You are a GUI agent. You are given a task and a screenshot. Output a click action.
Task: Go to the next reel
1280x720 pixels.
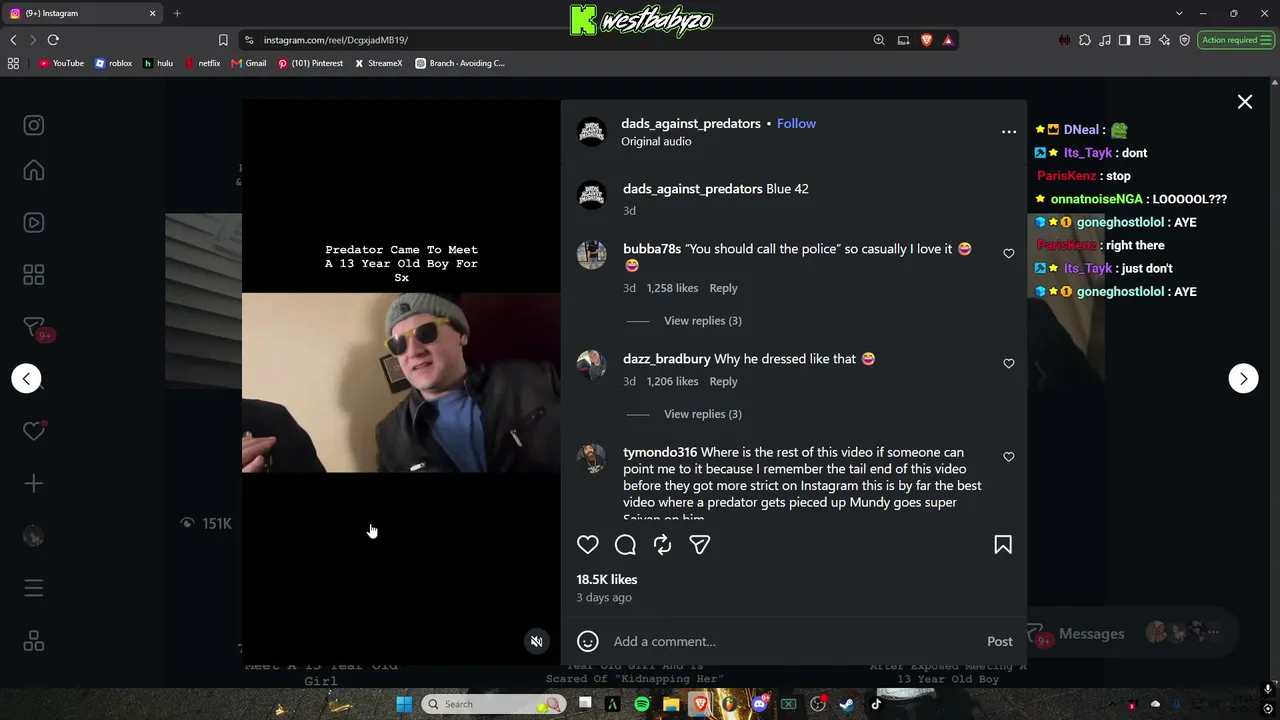(x=1243, y=378)
